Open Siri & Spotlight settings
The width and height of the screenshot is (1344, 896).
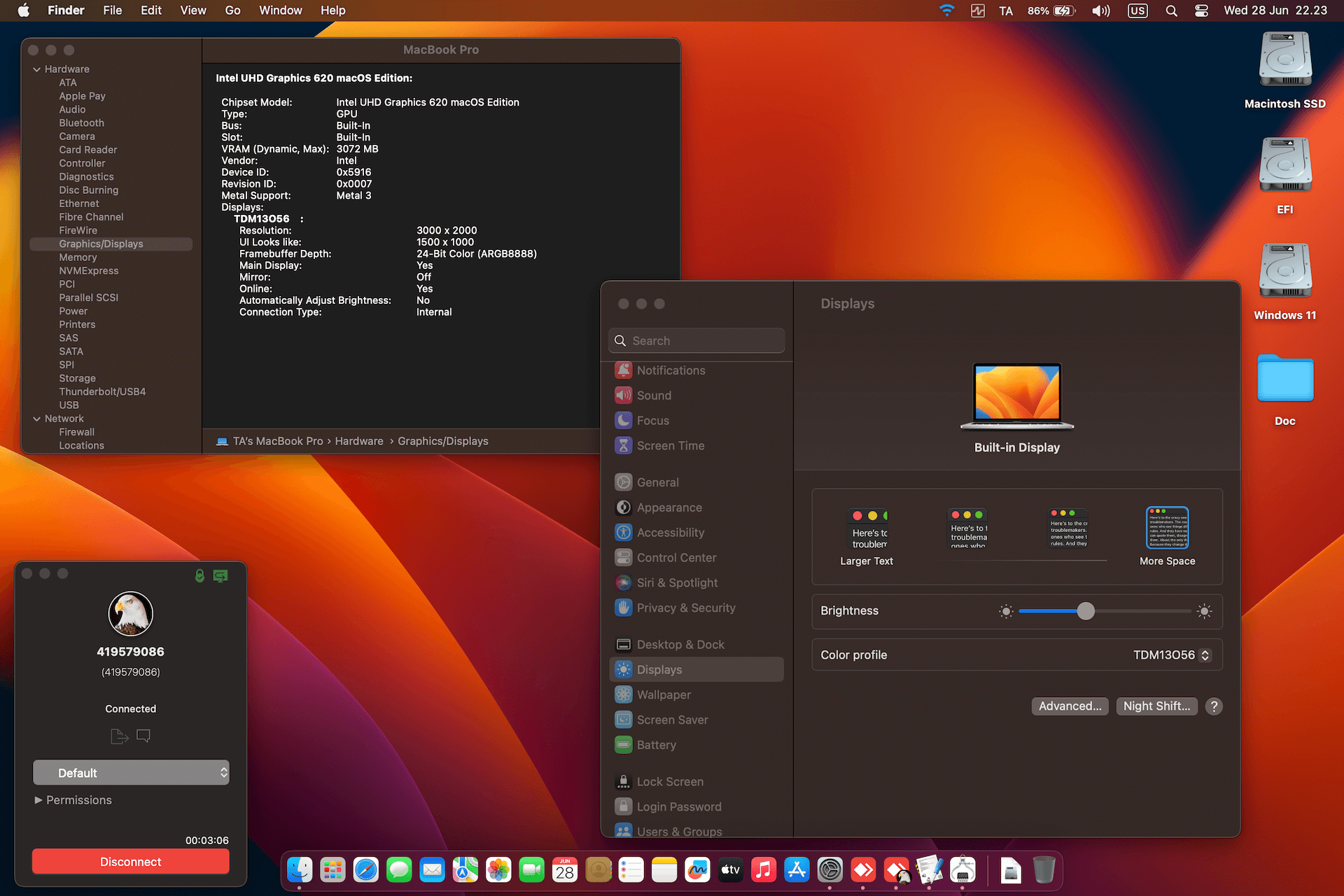696,583
